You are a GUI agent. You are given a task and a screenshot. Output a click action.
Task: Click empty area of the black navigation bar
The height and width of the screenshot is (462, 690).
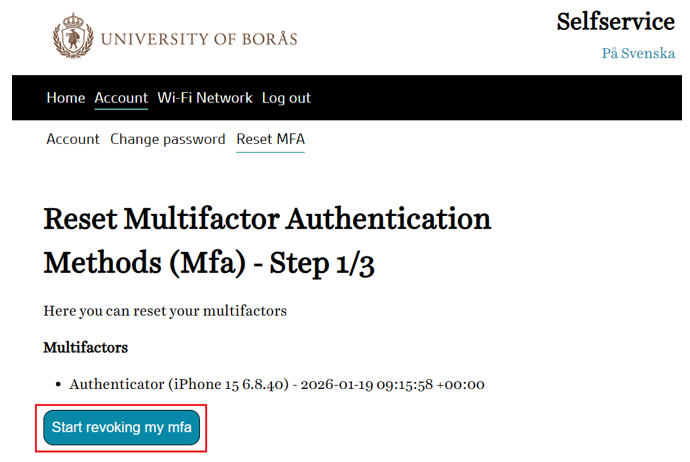pos(500,98)
